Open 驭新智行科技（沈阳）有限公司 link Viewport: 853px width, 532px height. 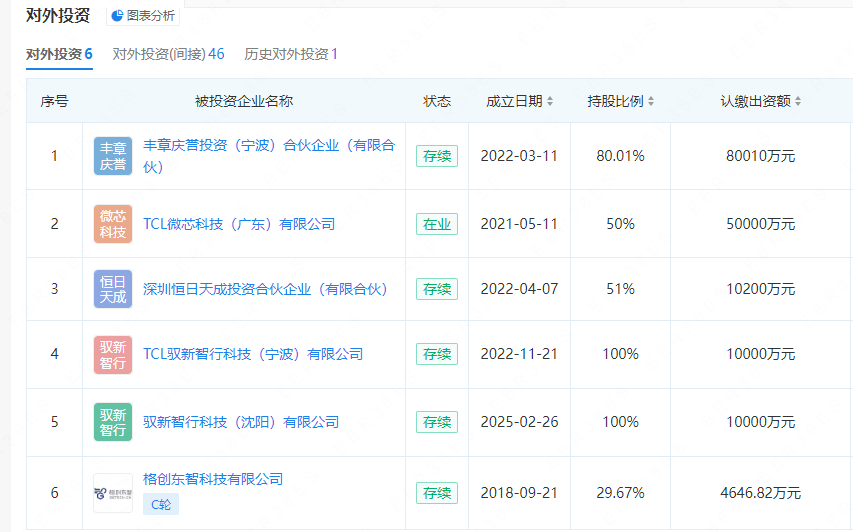[241, 422]
